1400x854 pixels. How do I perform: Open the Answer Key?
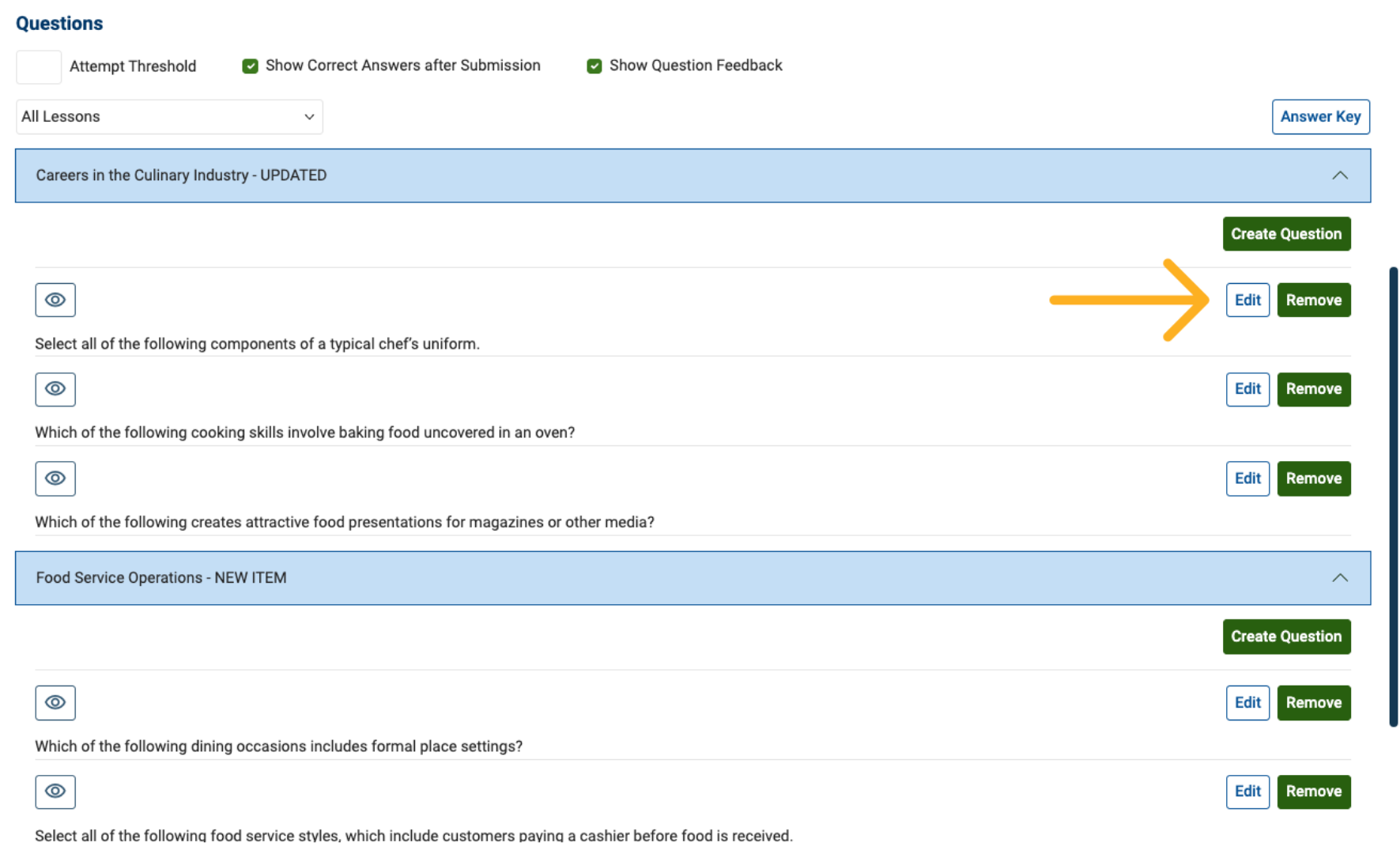tap(1320, 117)
